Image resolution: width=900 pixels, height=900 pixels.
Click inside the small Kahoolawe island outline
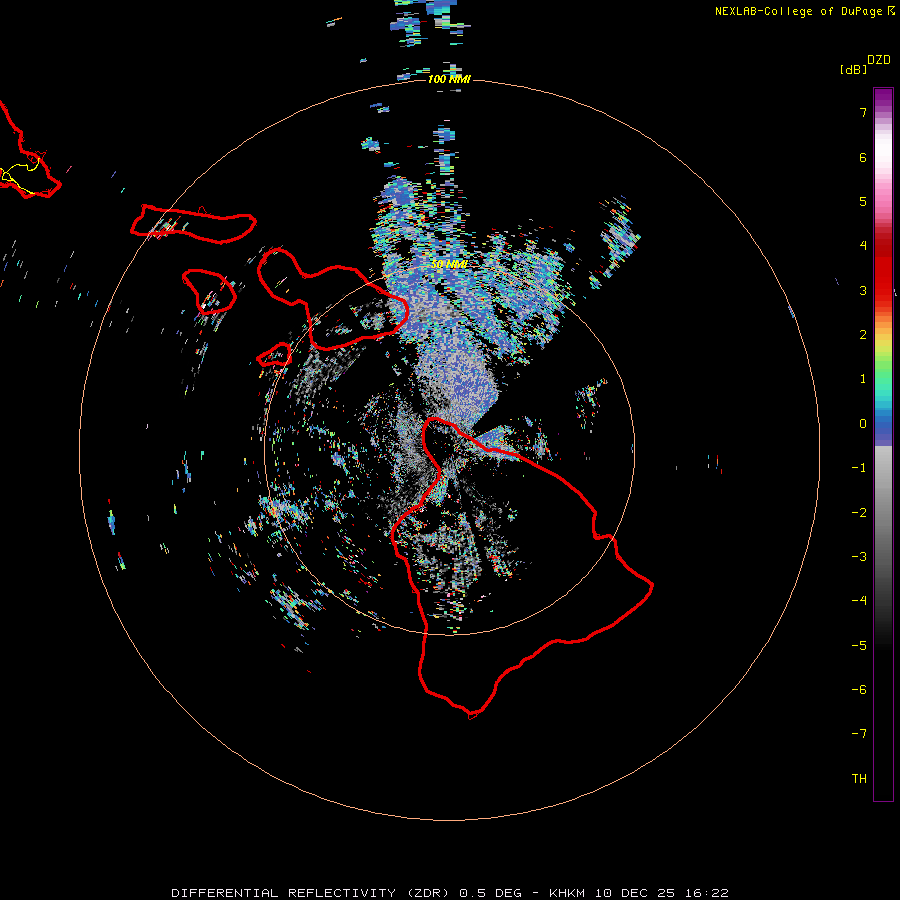pyautogui.click(x=275, y=356)
